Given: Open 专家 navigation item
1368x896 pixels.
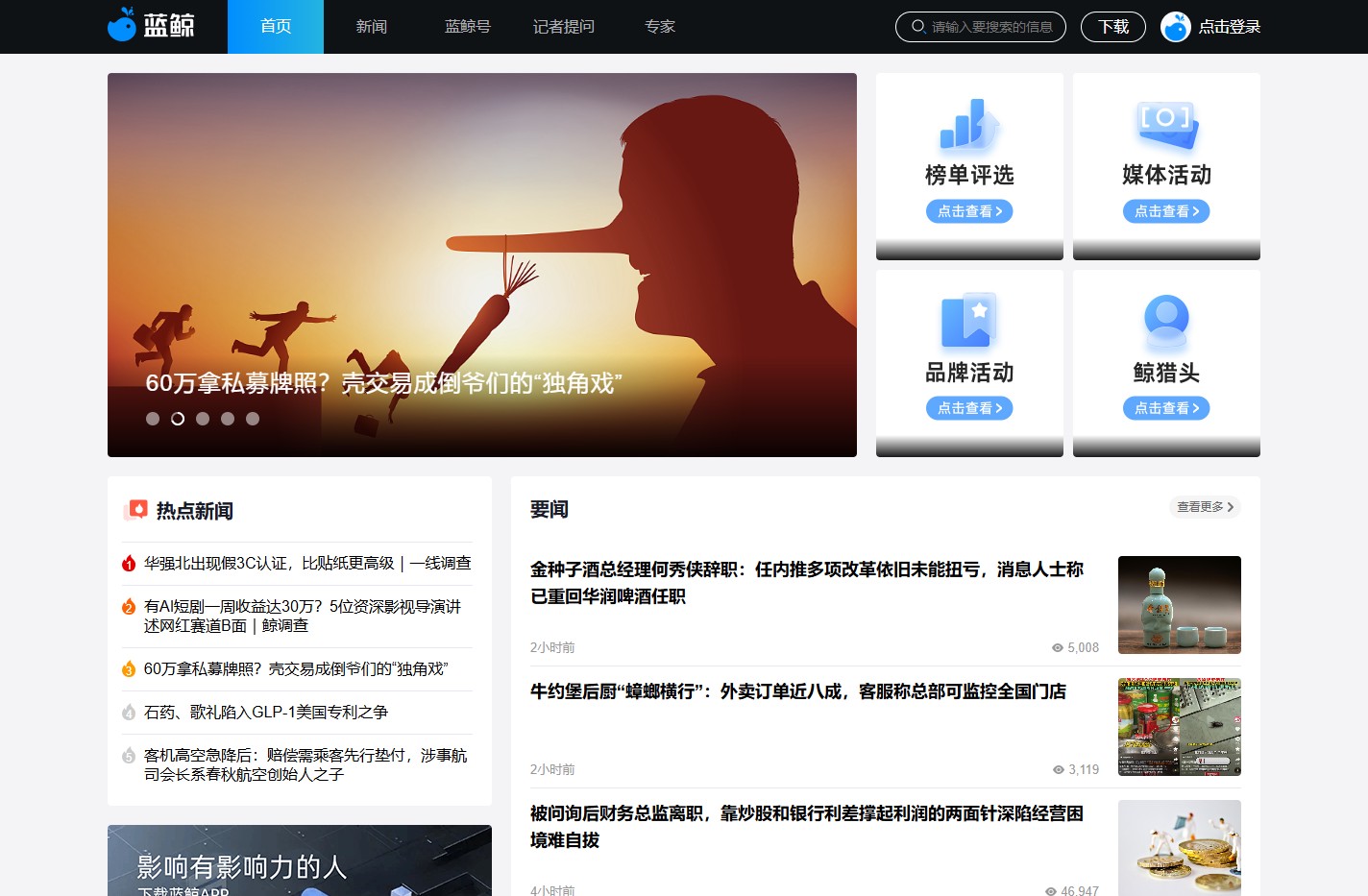Looking at the screenshot, I should (660, 27).
